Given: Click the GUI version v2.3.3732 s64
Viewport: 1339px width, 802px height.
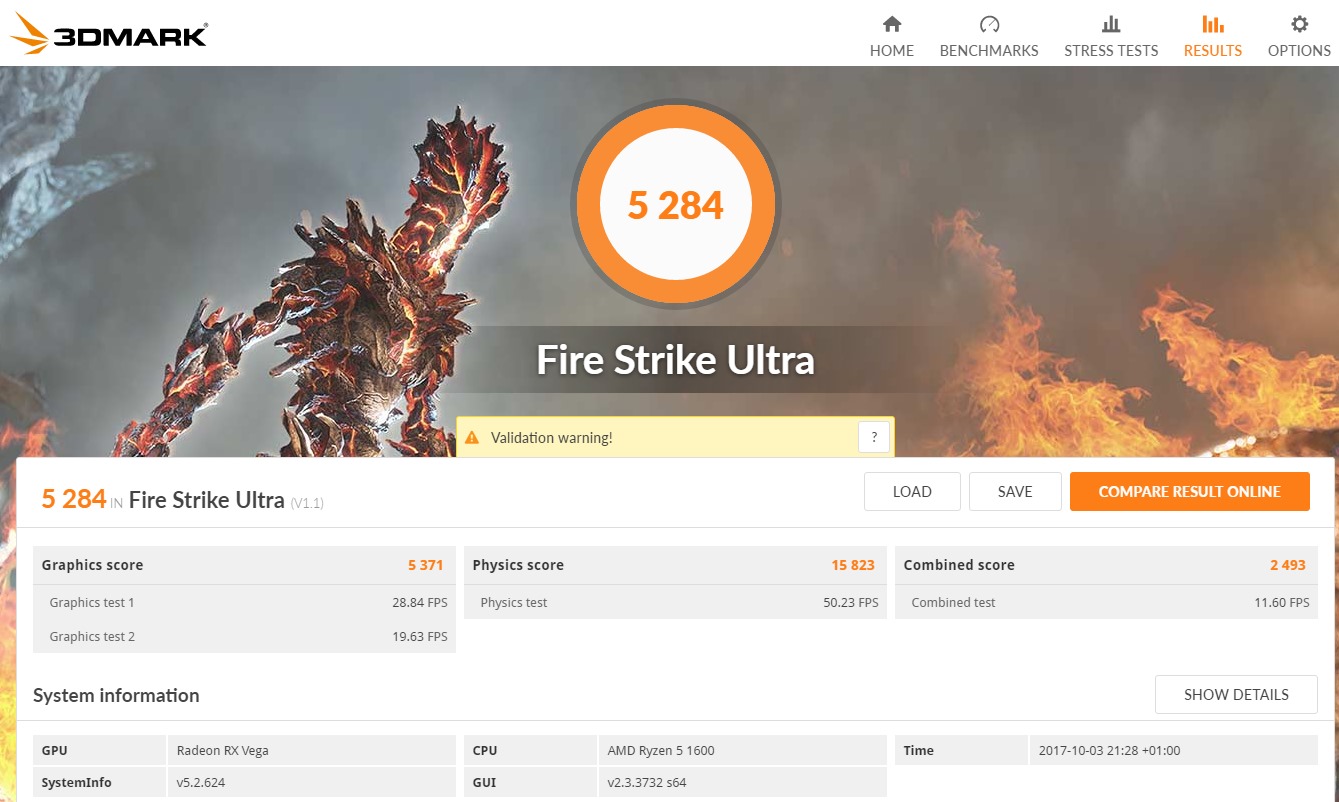Looking at the screenshot, I should [x=647, y=782].
